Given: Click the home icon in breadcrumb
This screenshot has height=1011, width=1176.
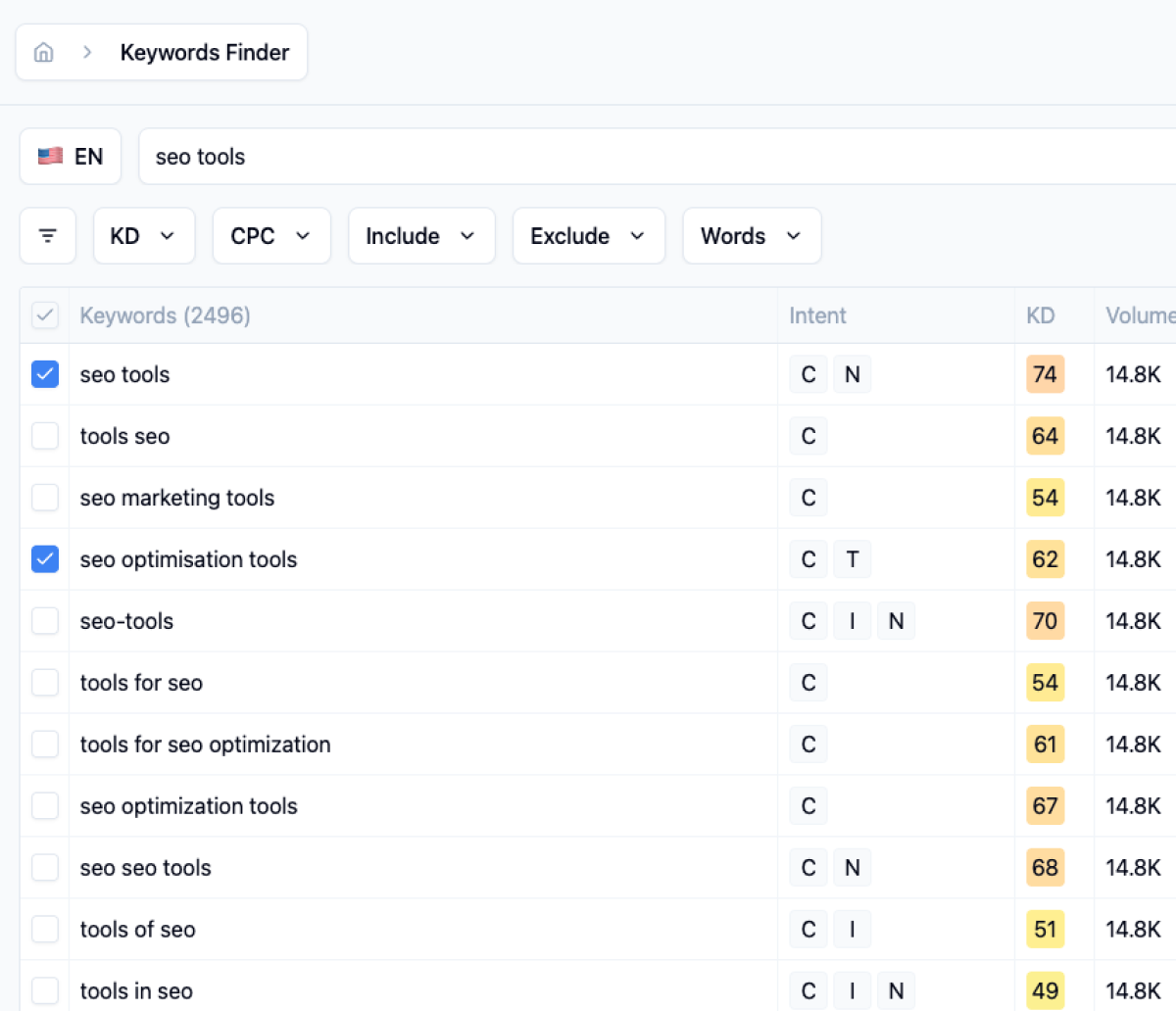Looking at the screenshot, I should click(43, 53).
